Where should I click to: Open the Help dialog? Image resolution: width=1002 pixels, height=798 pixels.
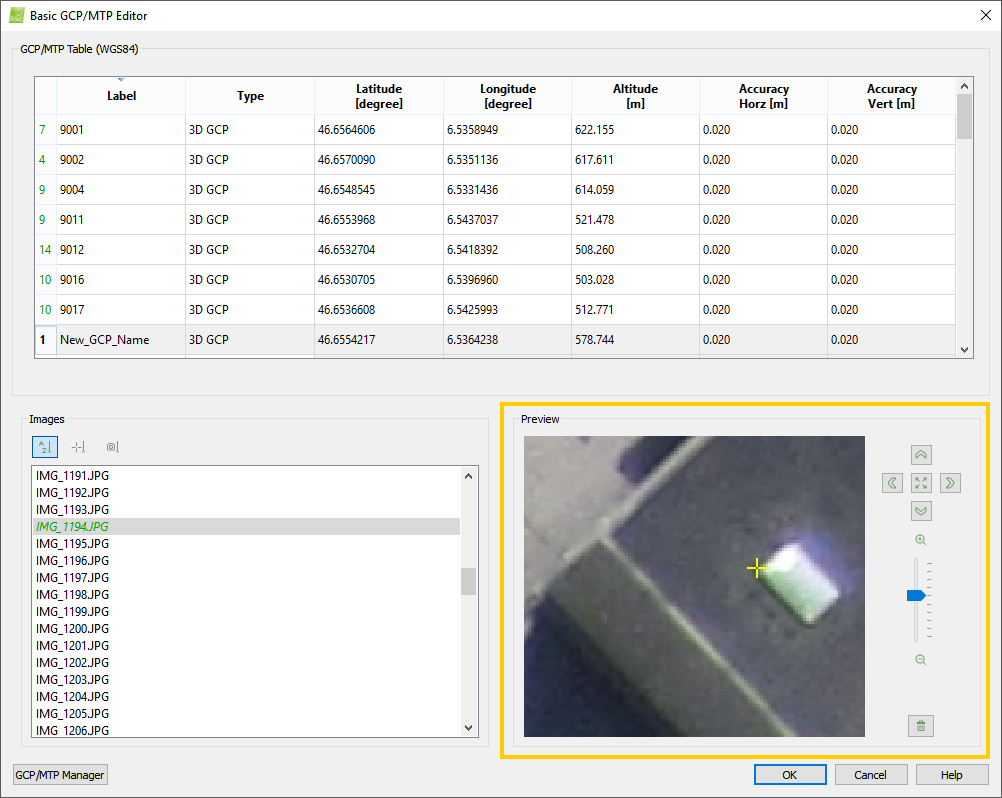pos(949,774)
